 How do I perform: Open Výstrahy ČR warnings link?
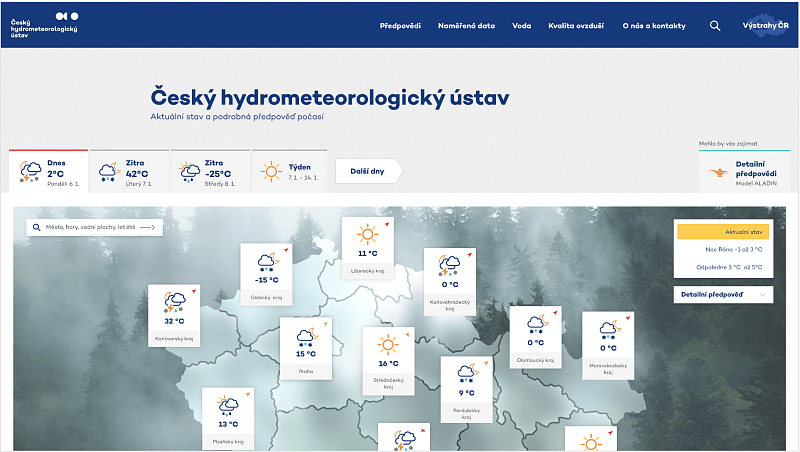tap(767, 25)
